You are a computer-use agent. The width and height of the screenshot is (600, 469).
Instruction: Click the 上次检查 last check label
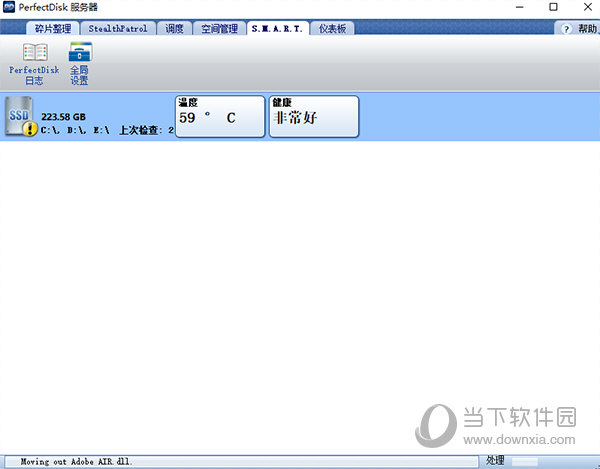141,130
